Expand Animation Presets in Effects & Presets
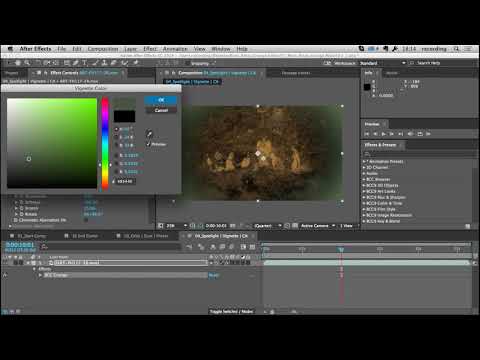 (x=364, y=162)
